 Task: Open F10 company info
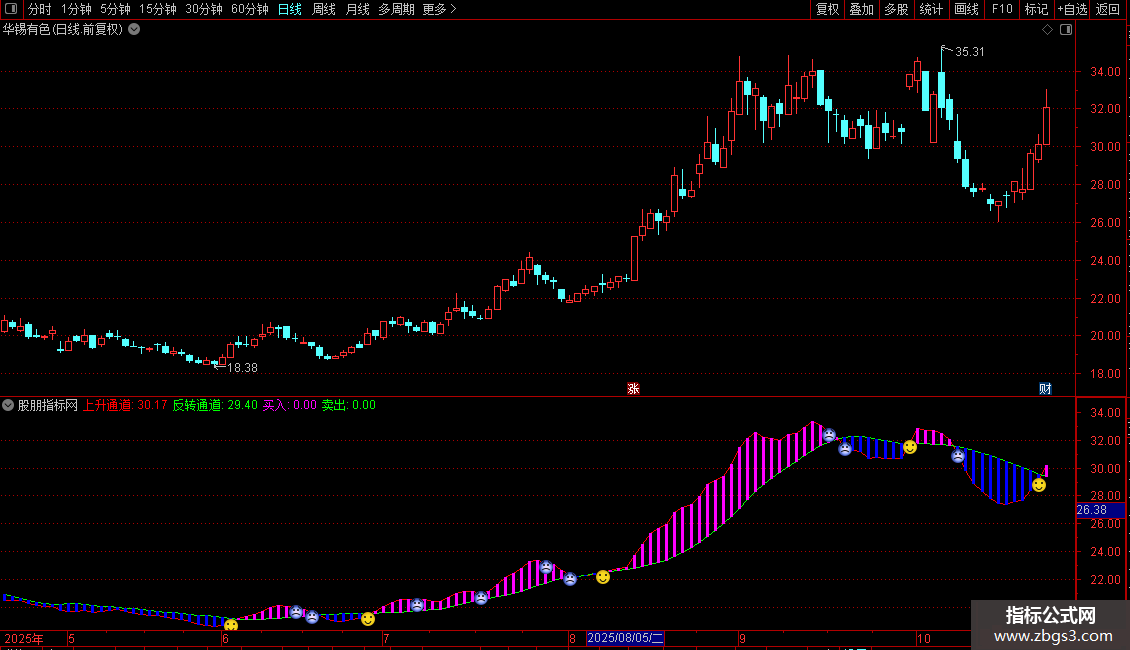[1002, 9]
